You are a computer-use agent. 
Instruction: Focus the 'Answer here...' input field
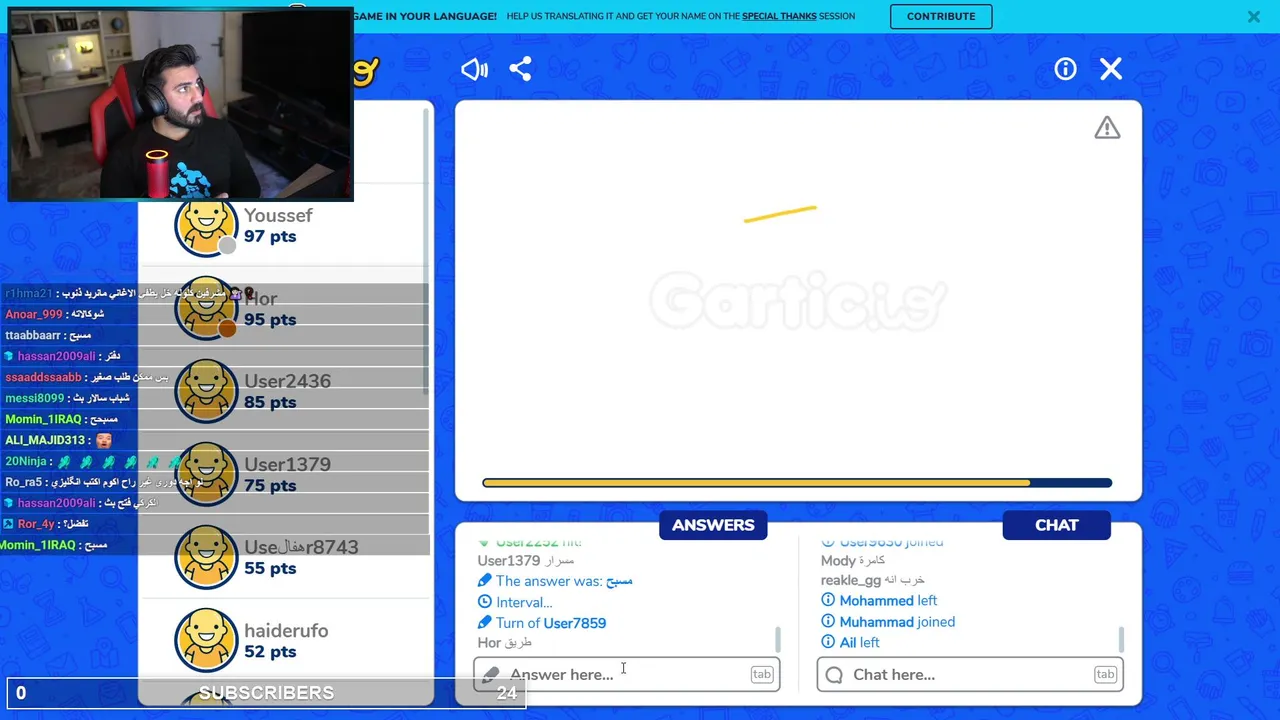click(x=627, y=674)
